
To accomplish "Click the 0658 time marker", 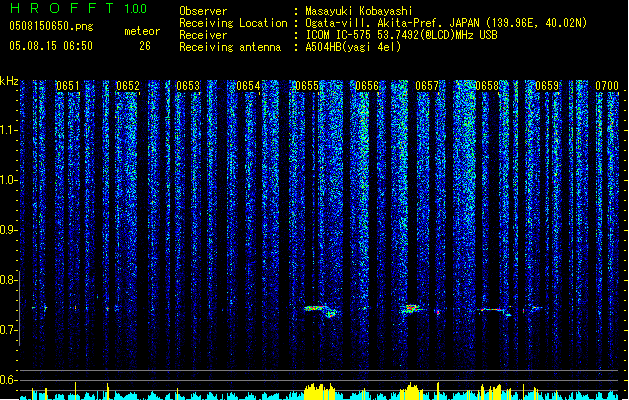I will pos(487,86).
